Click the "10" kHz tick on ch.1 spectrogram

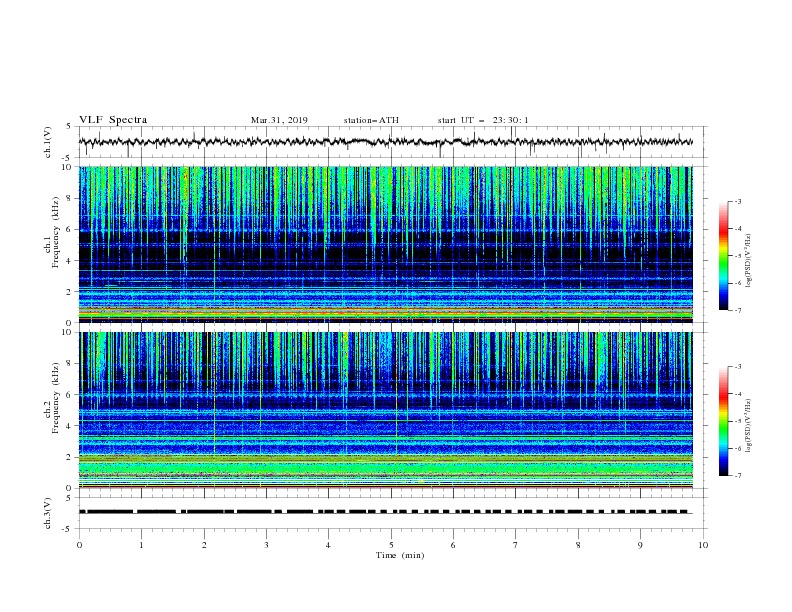pos(67,167)
